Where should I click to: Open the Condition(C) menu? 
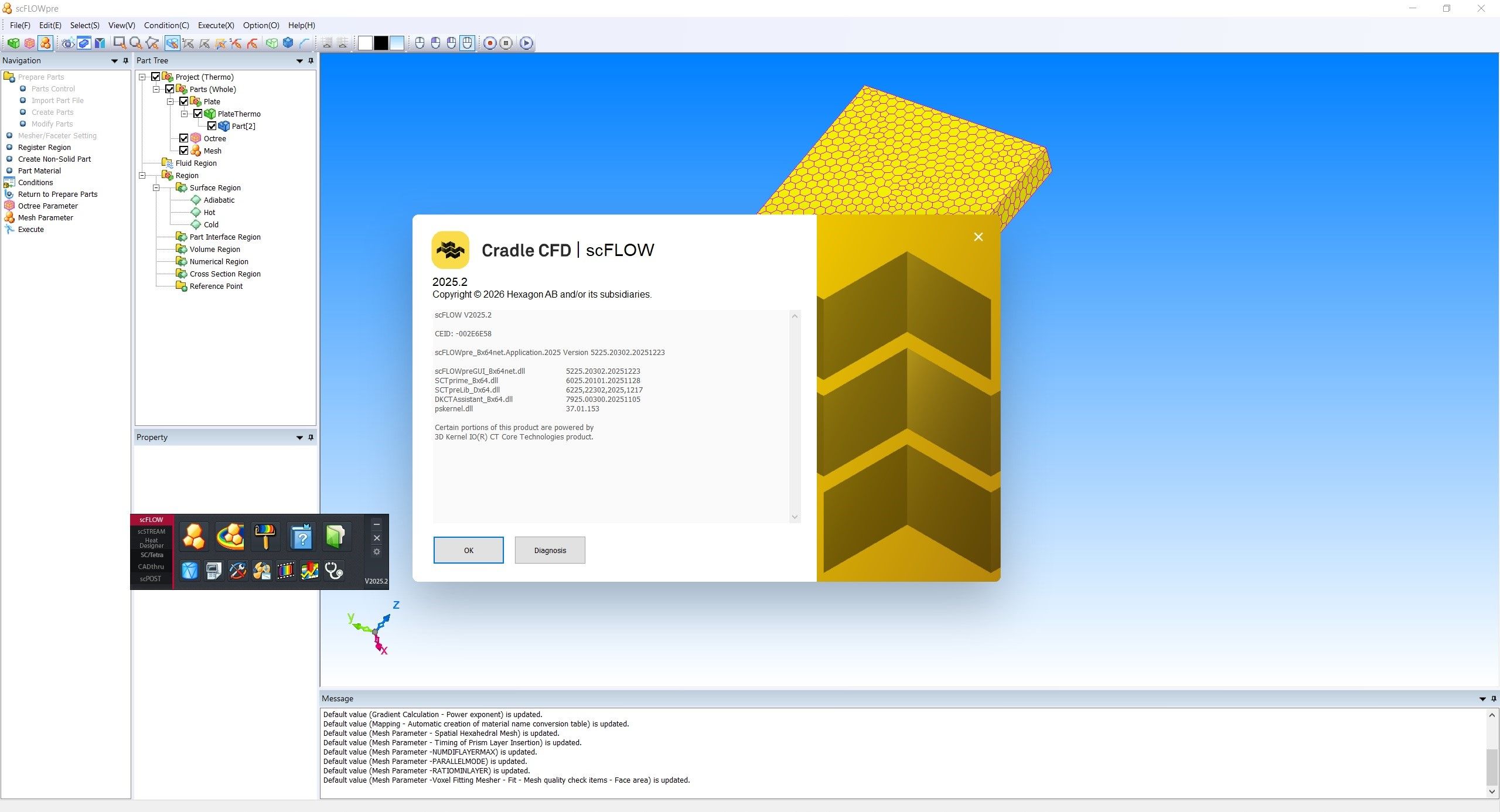point(166,25)
